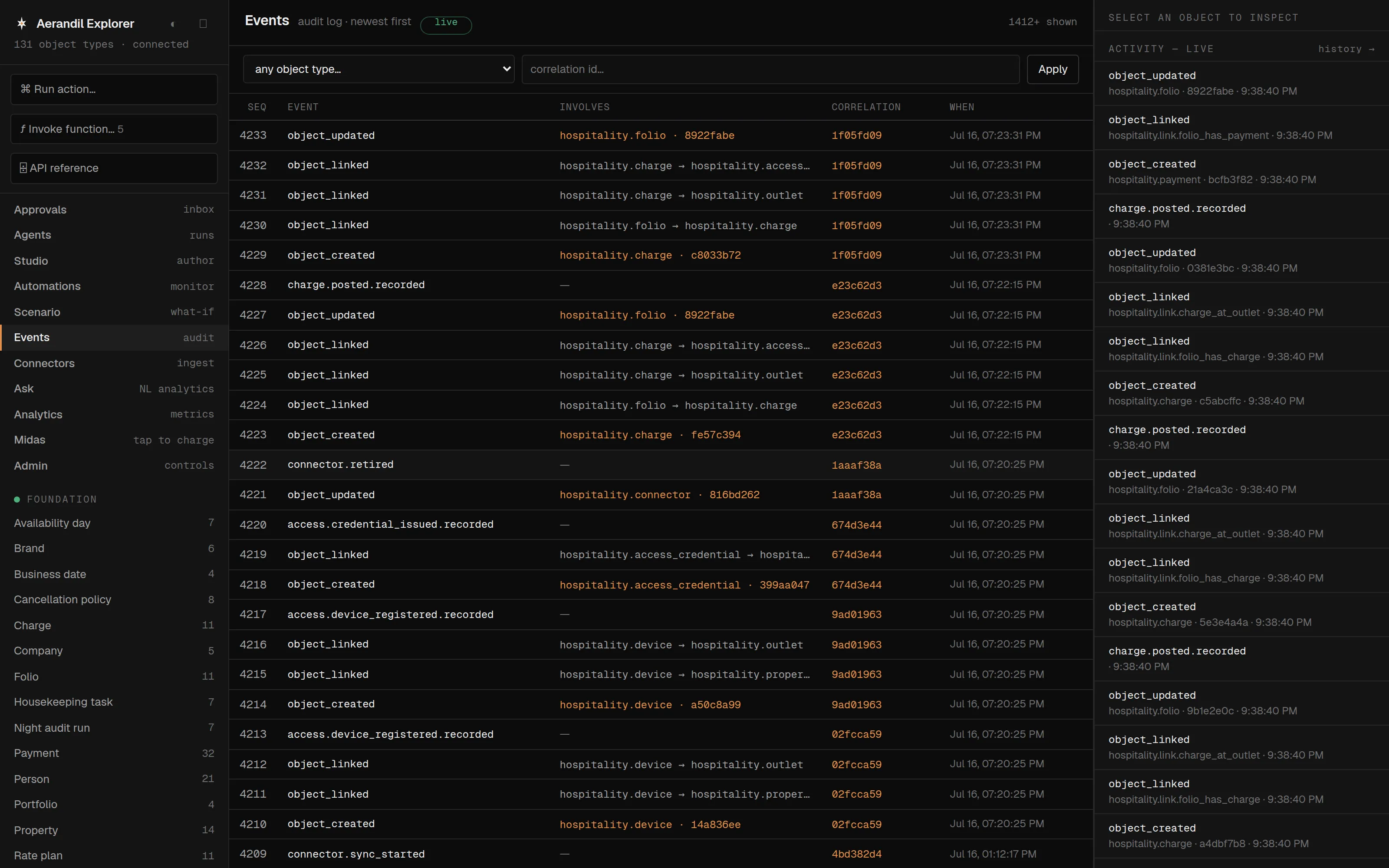Screen dimensions: 1389x868
Task: Open Admin controls section
Action: point(114,465)
